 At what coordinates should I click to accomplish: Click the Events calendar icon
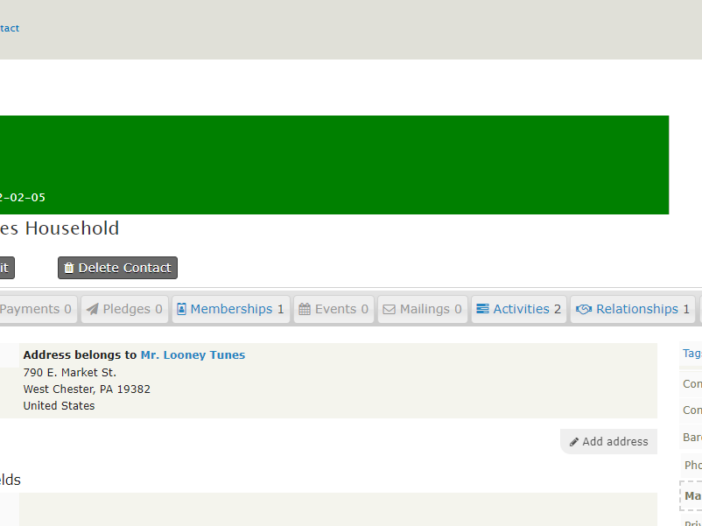pyautogui.click(x=304, y=310)
